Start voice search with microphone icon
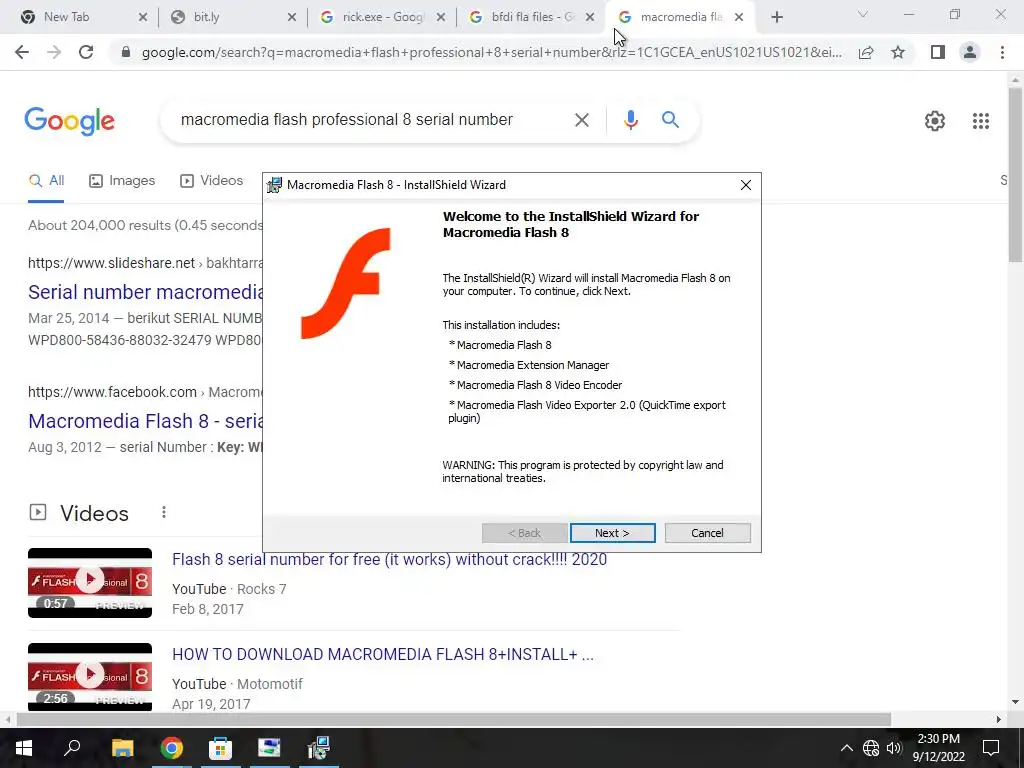The height and width of the screenshot is (768, 1024). [x=630, y=120]
